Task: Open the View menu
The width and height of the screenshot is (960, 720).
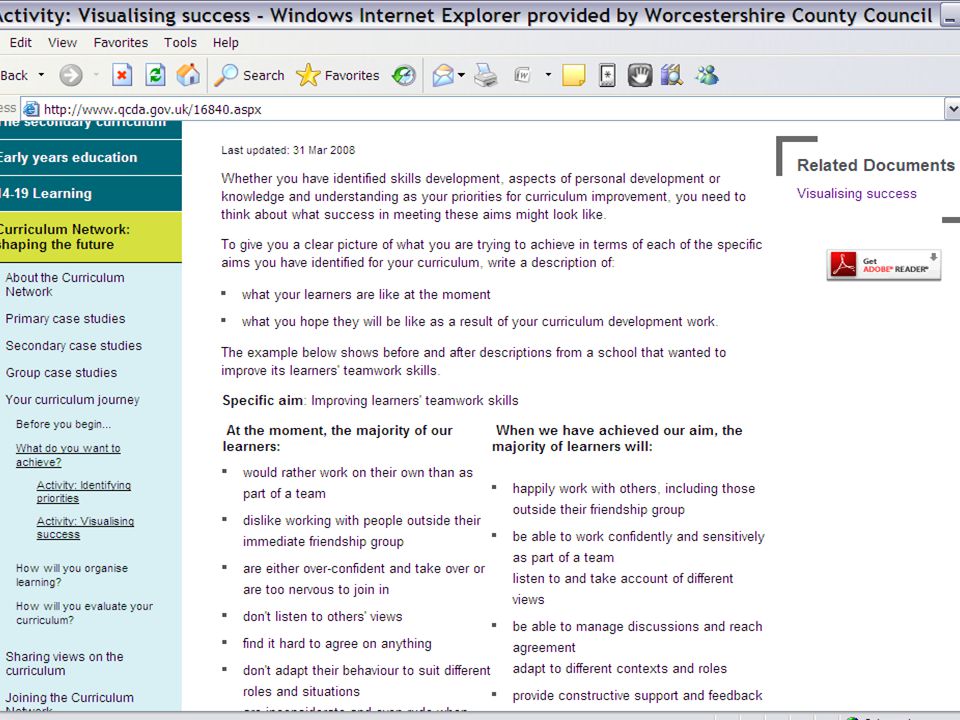Action: (x=62, y=42)
